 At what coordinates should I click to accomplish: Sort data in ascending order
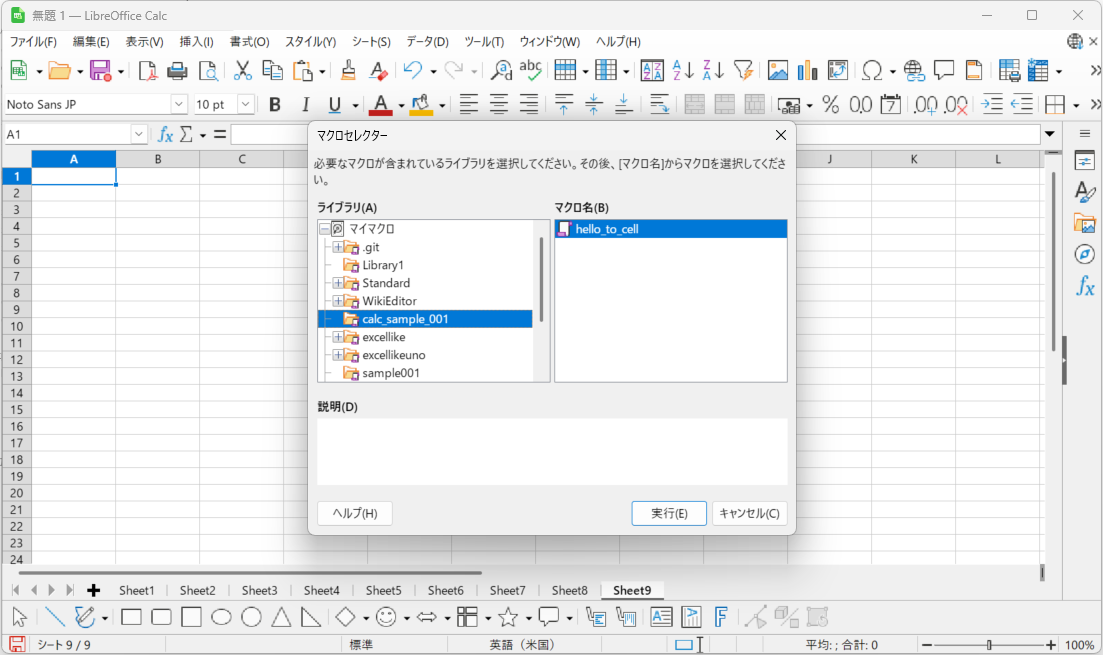pyautogui.click(x=682, y=70)
